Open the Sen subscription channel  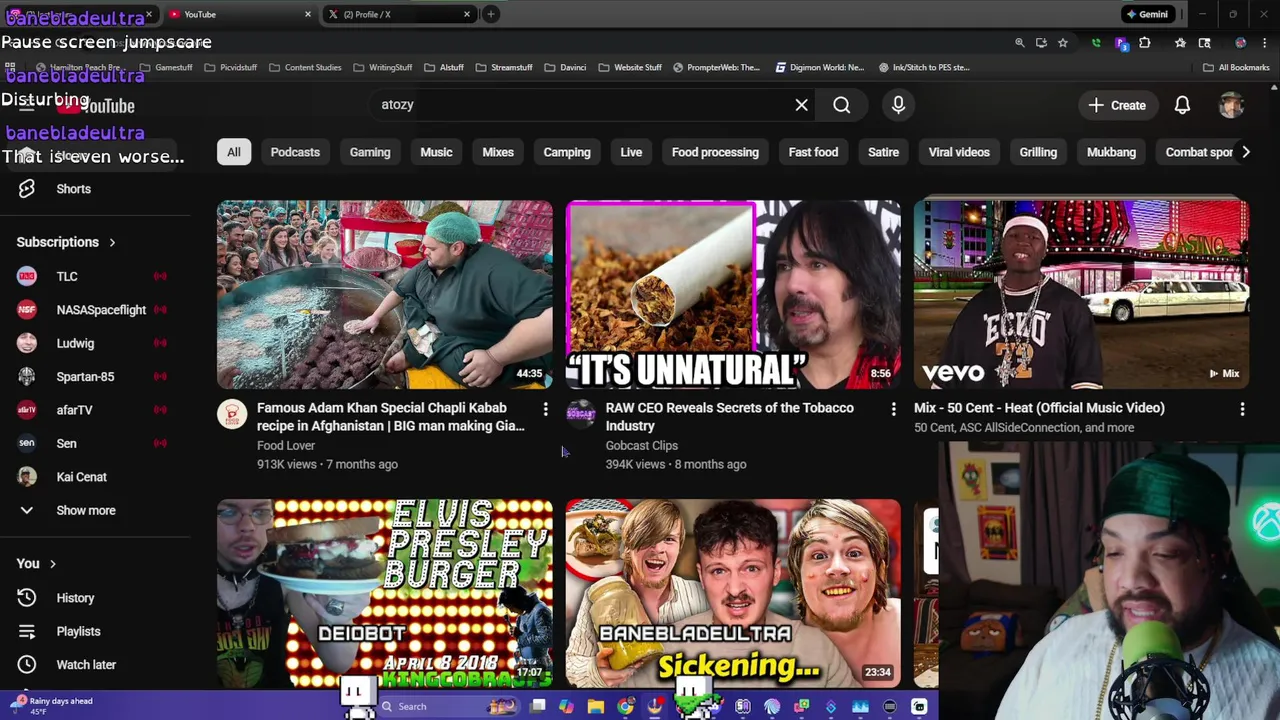66,444
